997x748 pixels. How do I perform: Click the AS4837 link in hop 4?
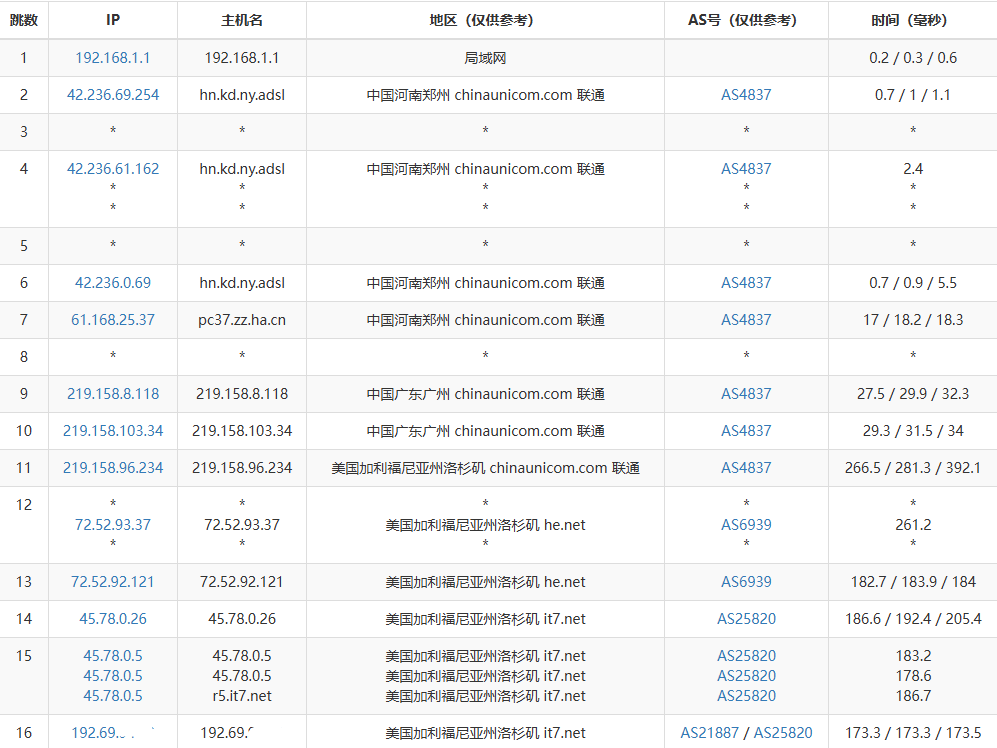[x=746, y=169]
